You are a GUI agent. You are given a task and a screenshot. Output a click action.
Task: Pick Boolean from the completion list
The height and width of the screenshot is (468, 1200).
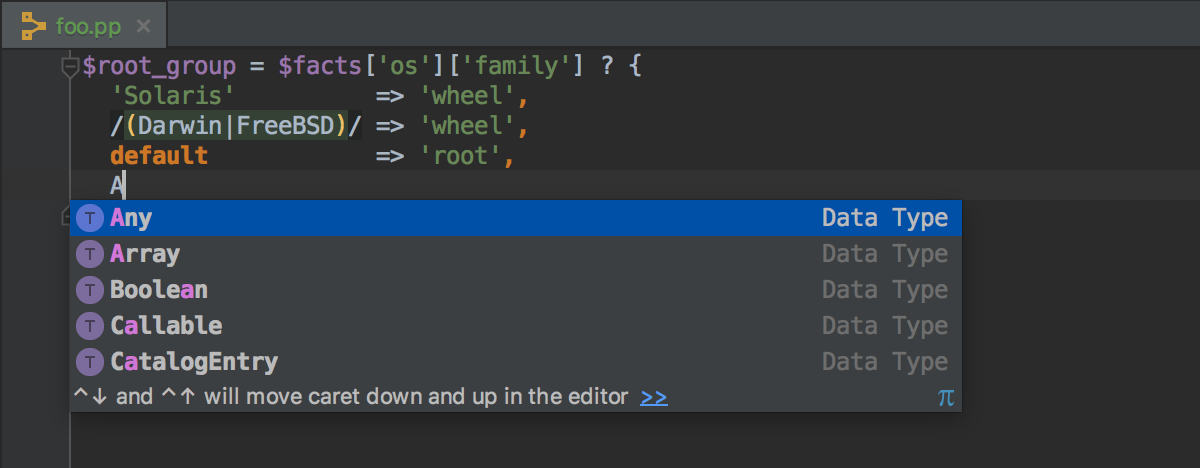pyautogui.click(x=515, y=290)
